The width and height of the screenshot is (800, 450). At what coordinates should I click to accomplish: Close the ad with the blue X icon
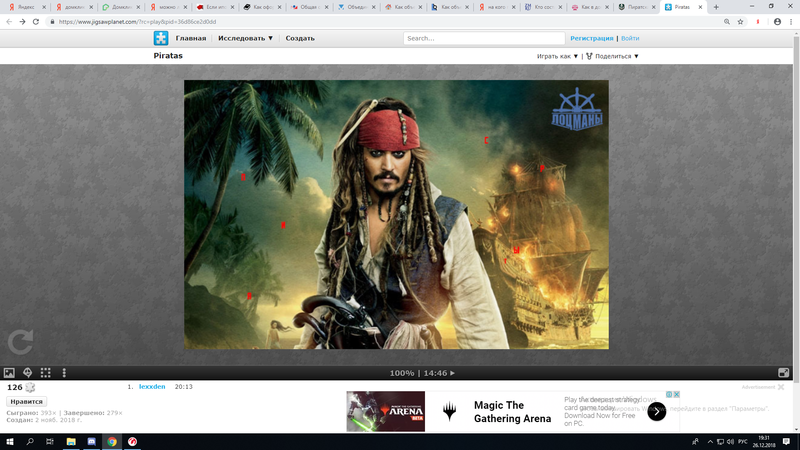pos(677,394)
